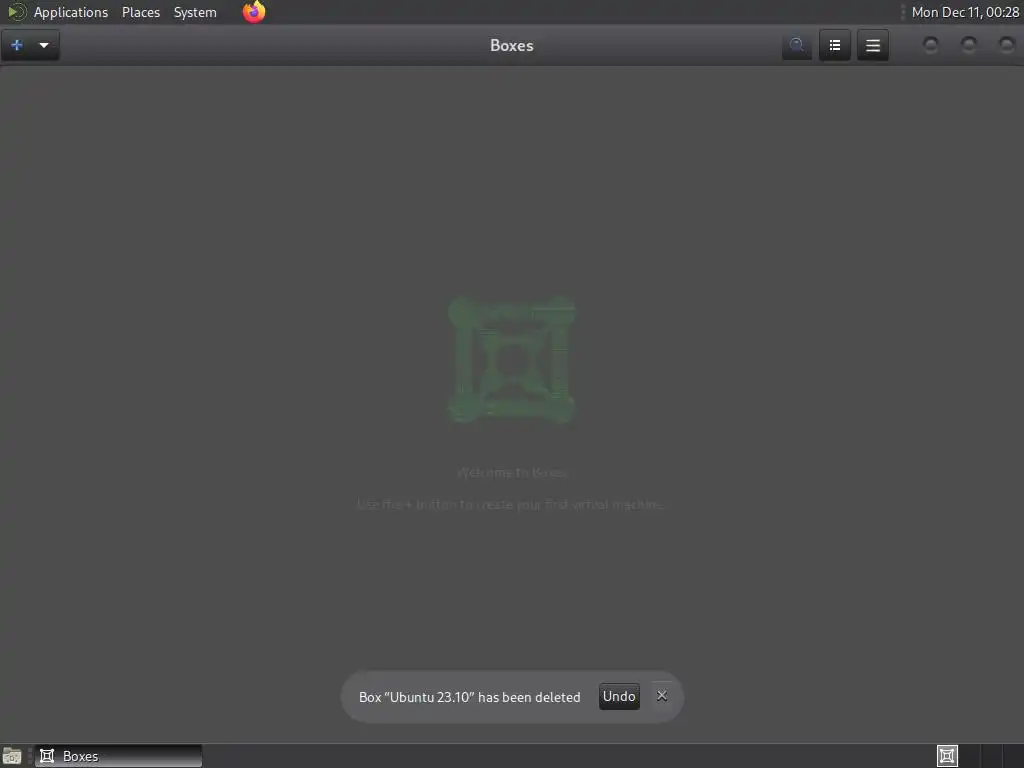Click the show desktop icon in the bottom panel
This screenshot has width=1024, height=768.
[12, 756]
